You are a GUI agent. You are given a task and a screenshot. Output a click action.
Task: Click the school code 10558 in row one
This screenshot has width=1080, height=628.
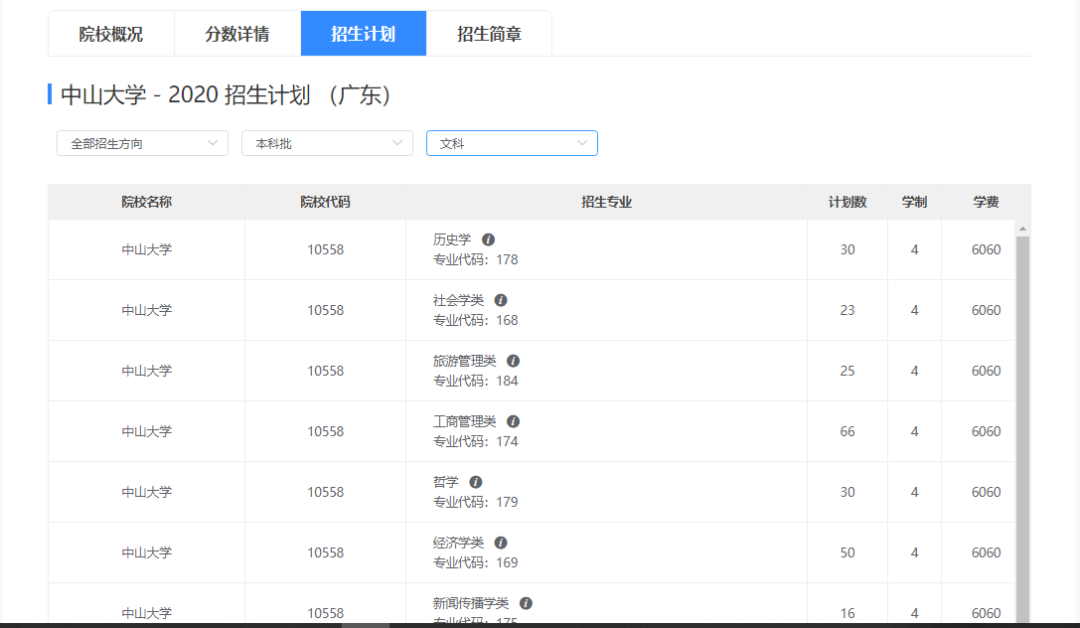pos(325,249)
